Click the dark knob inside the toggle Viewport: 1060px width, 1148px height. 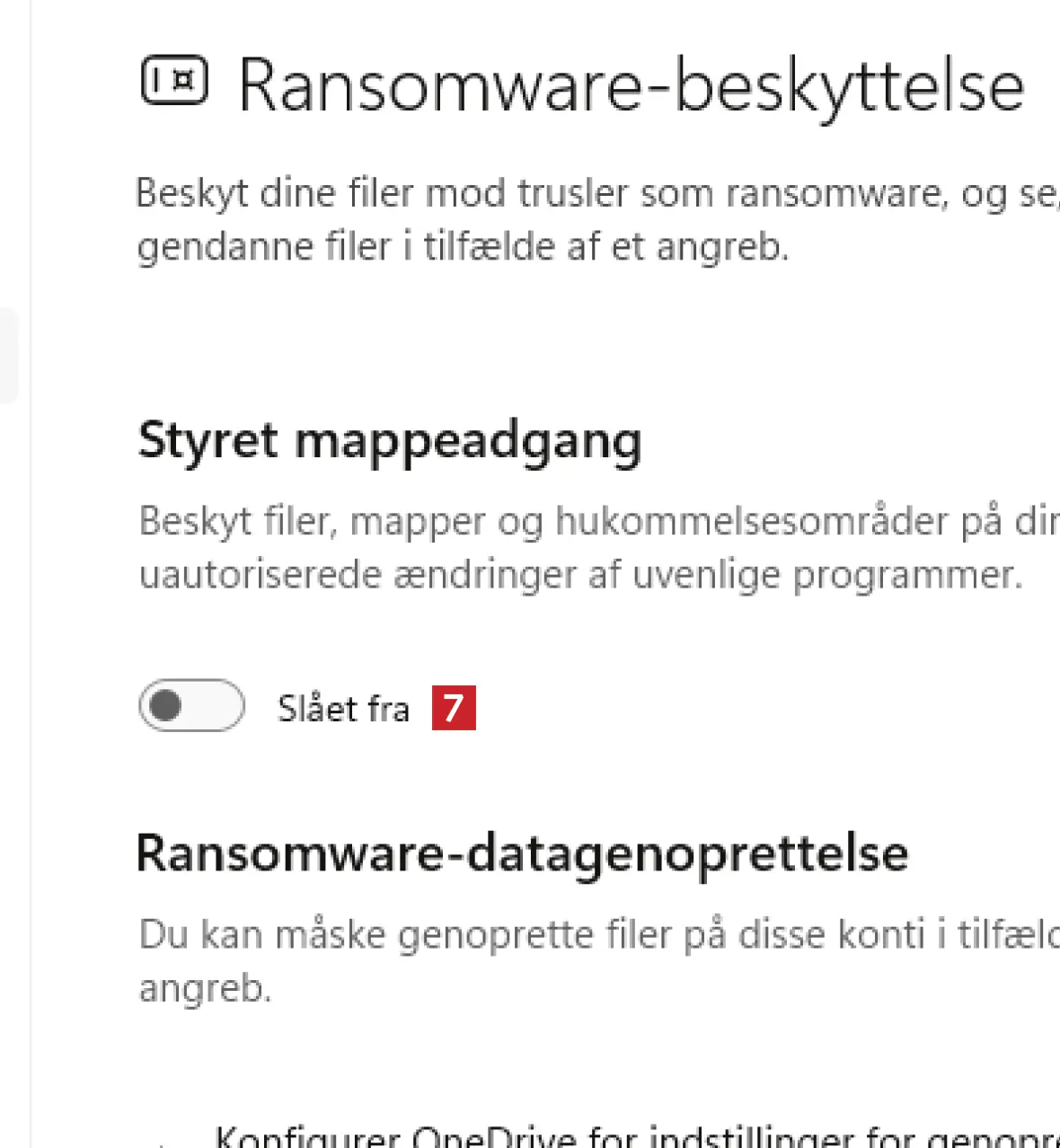[166, 705]
